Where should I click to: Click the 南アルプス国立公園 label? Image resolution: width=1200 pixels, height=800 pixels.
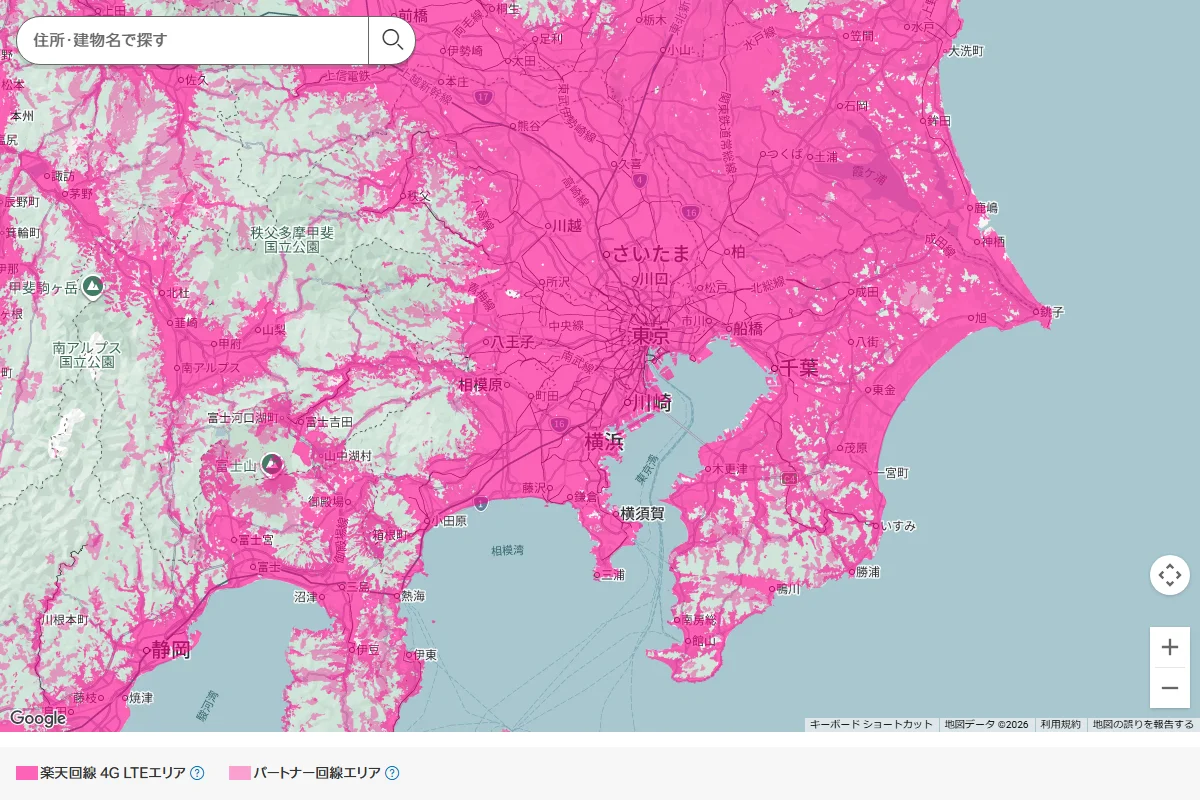pyautogui.click(x=87, y=354)
